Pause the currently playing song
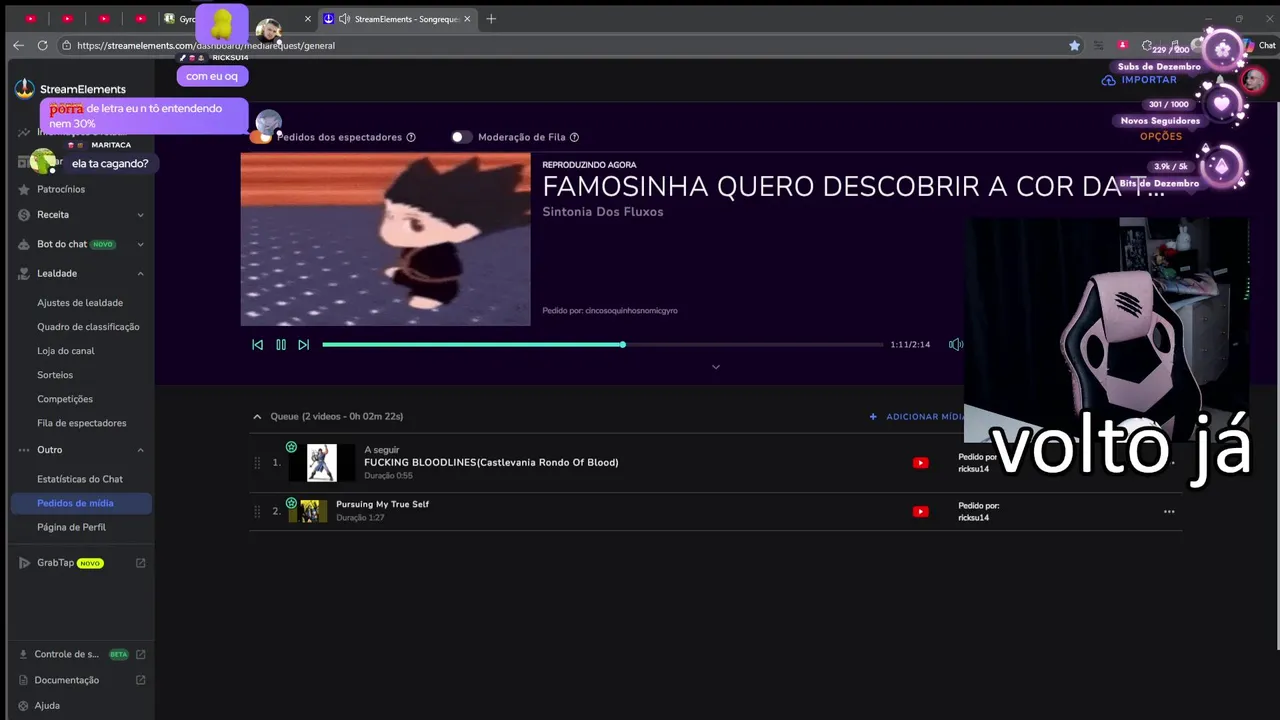This screenshot has width=1280, height=720. click(x=281, y=344)
